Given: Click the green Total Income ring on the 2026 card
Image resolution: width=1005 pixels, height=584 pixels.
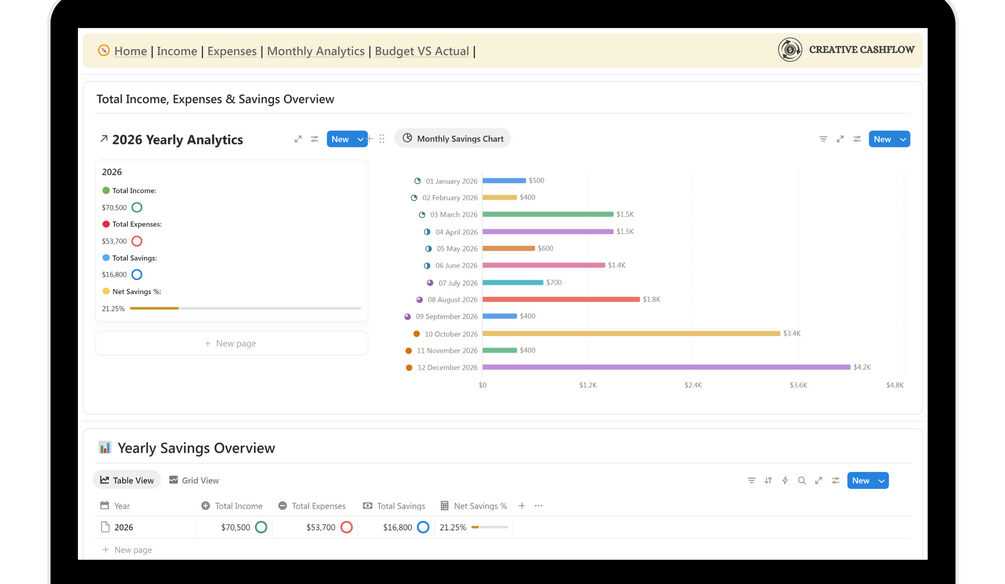Looking at the screenshot, I should click(x=137, y=207).
